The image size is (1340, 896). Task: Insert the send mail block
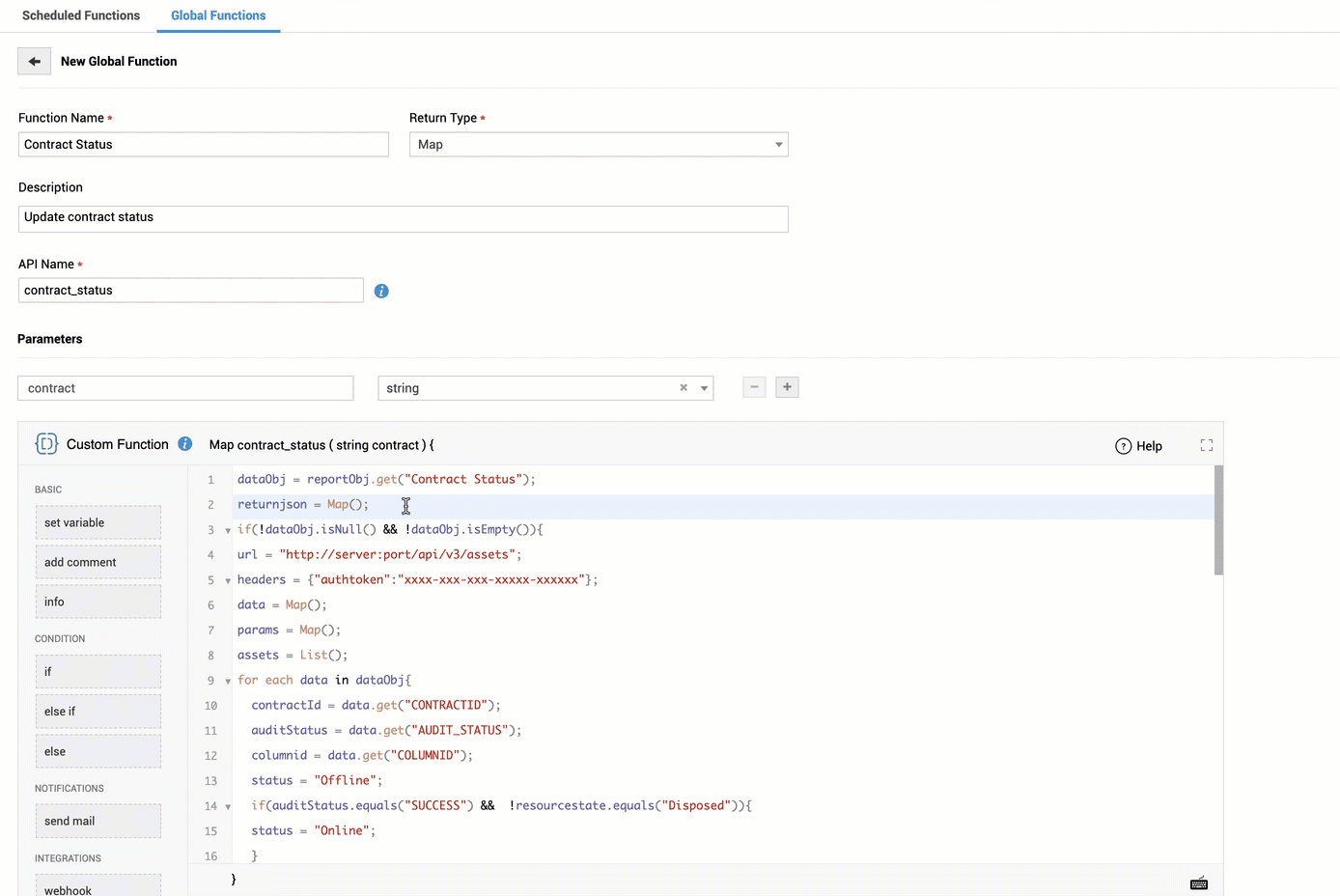pos(98,821)
